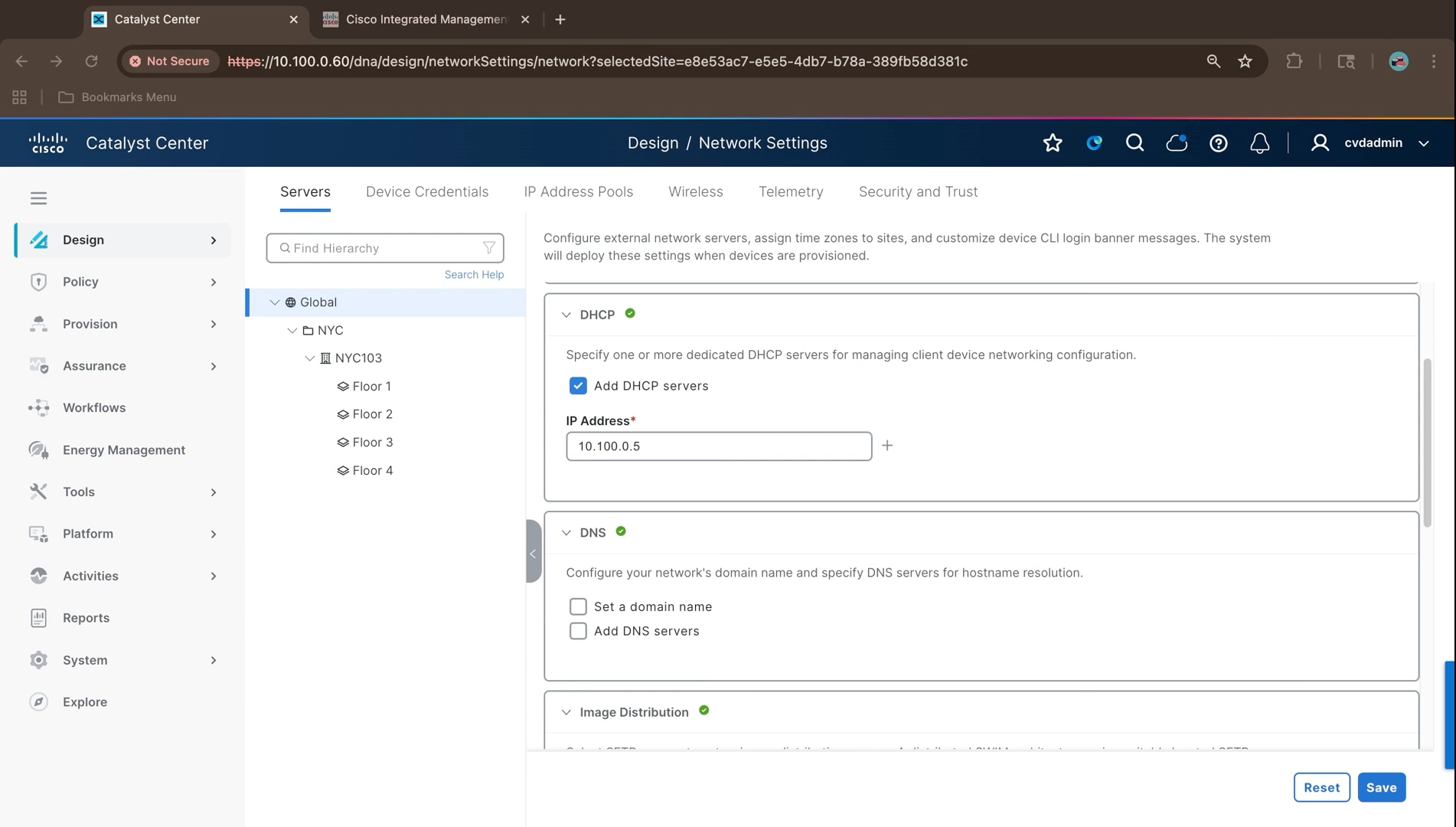Open the Wireless tab

point(696,192)
